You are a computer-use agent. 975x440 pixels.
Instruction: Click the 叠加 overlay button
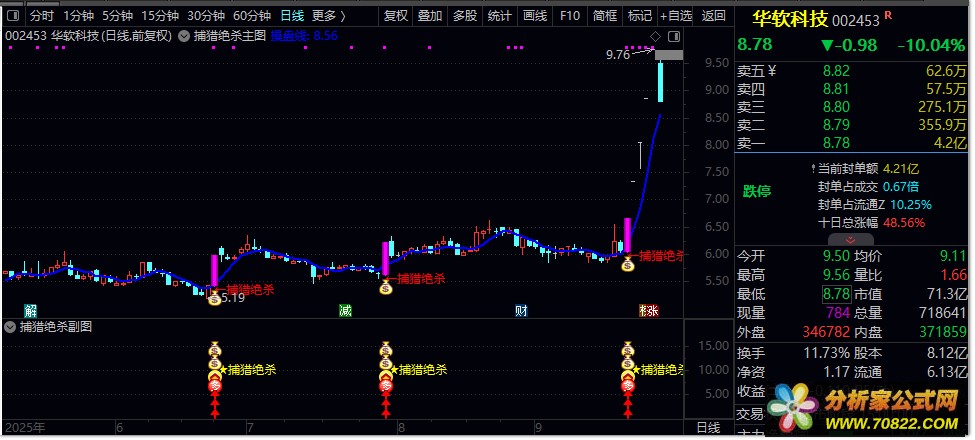pyautogui.click(x=430, y=16)
